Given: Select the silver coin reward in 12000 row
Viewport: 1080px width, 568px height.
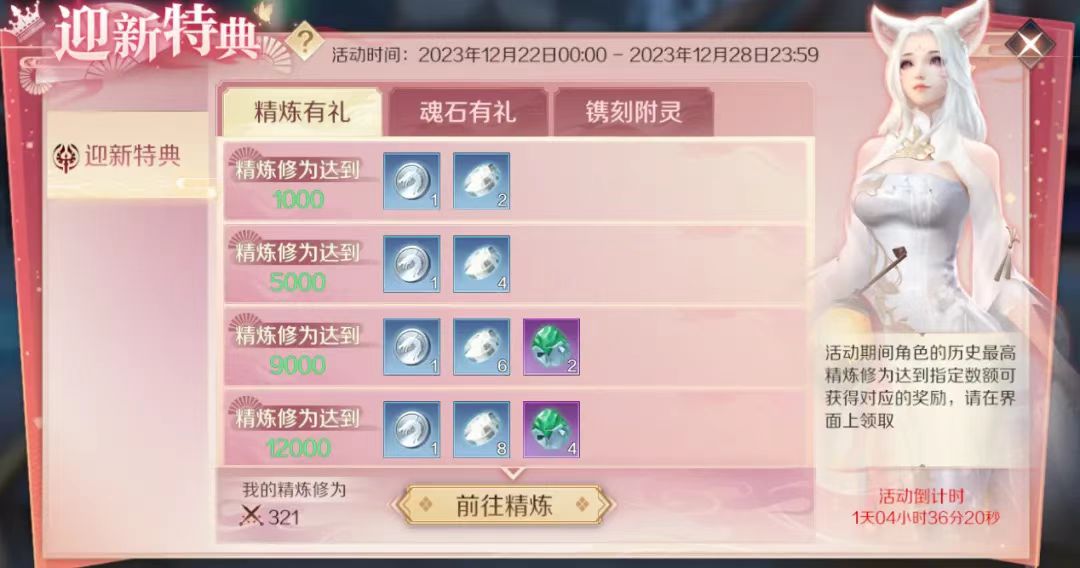Looking at the screenshot, I should click(412, 430).
